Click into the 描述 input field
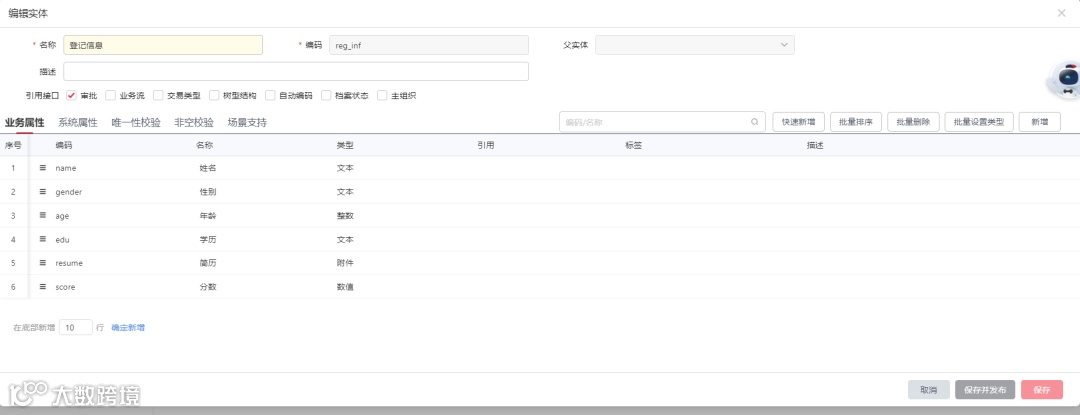This screenshot has height=415, width=1080. pyautogui.click(x=296, y=72)
